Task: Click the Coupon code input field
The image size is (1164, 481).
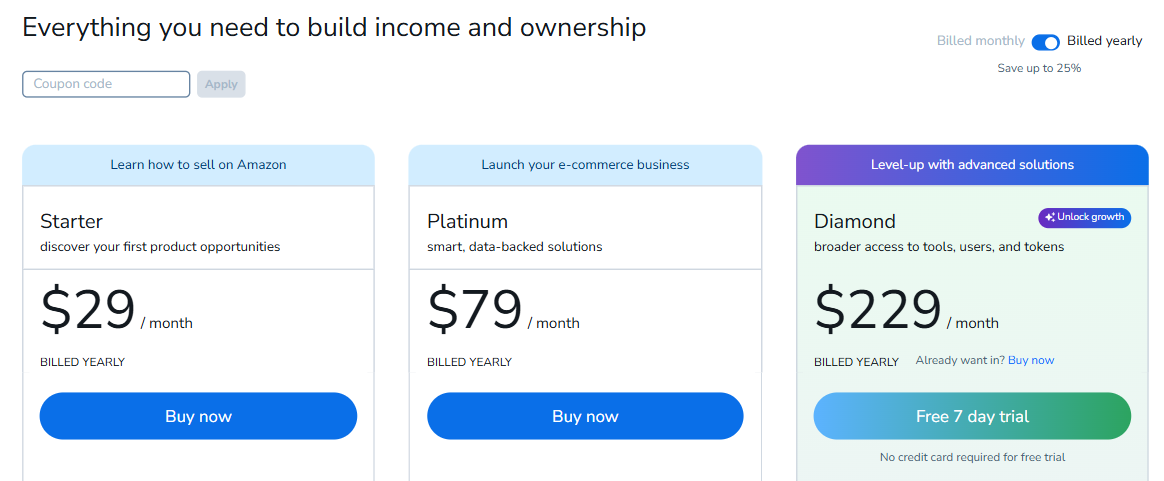Action: [x=106, y=84]
